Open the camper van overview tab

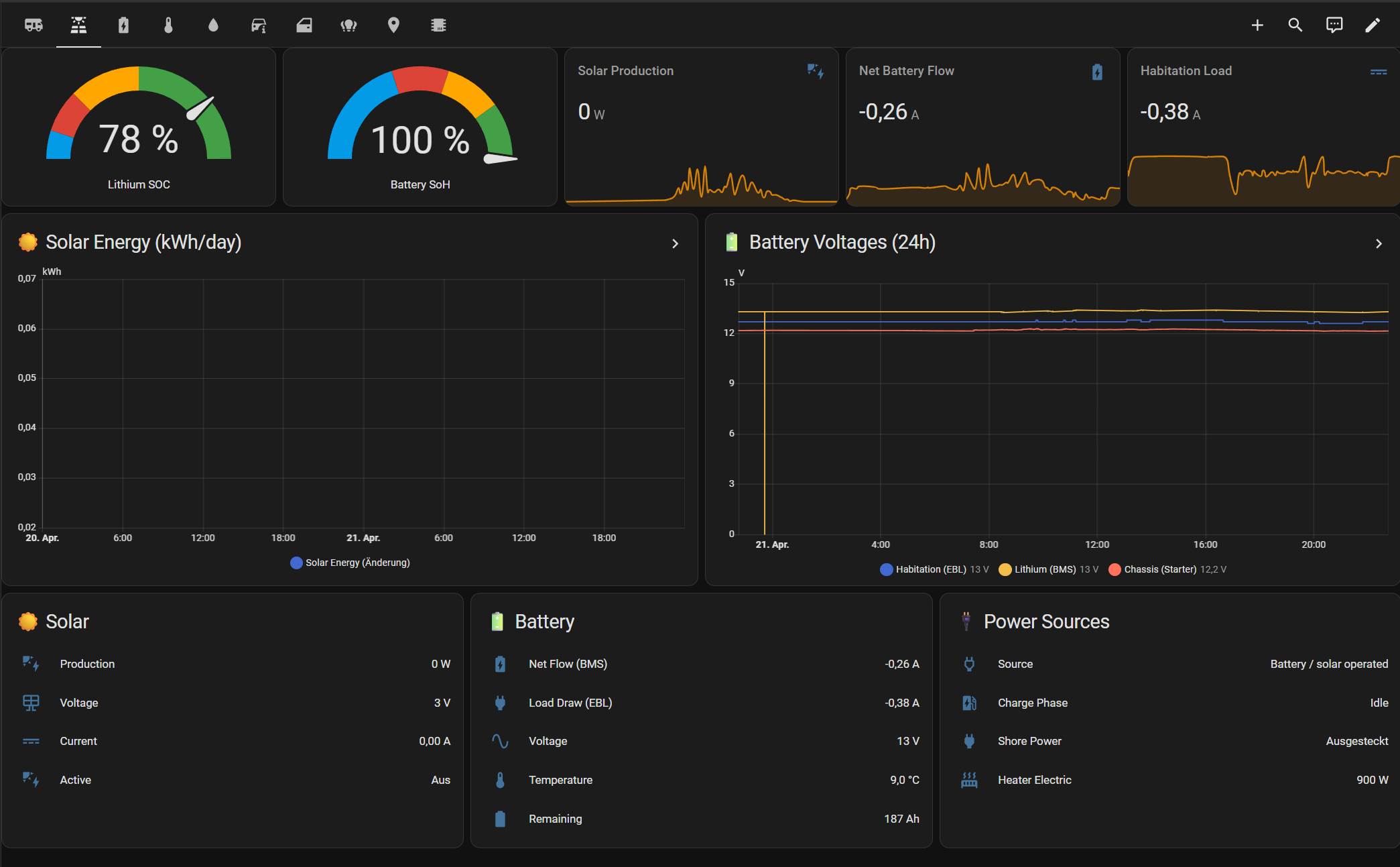pyautogui.click(x=34, y=25)
